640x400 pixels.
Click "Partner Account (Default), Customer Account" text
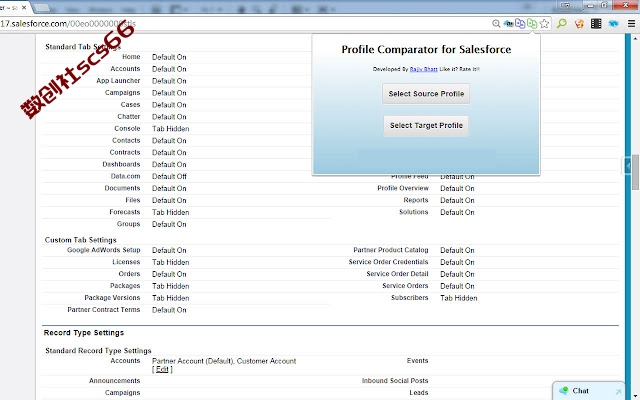(x=224, y=361)
